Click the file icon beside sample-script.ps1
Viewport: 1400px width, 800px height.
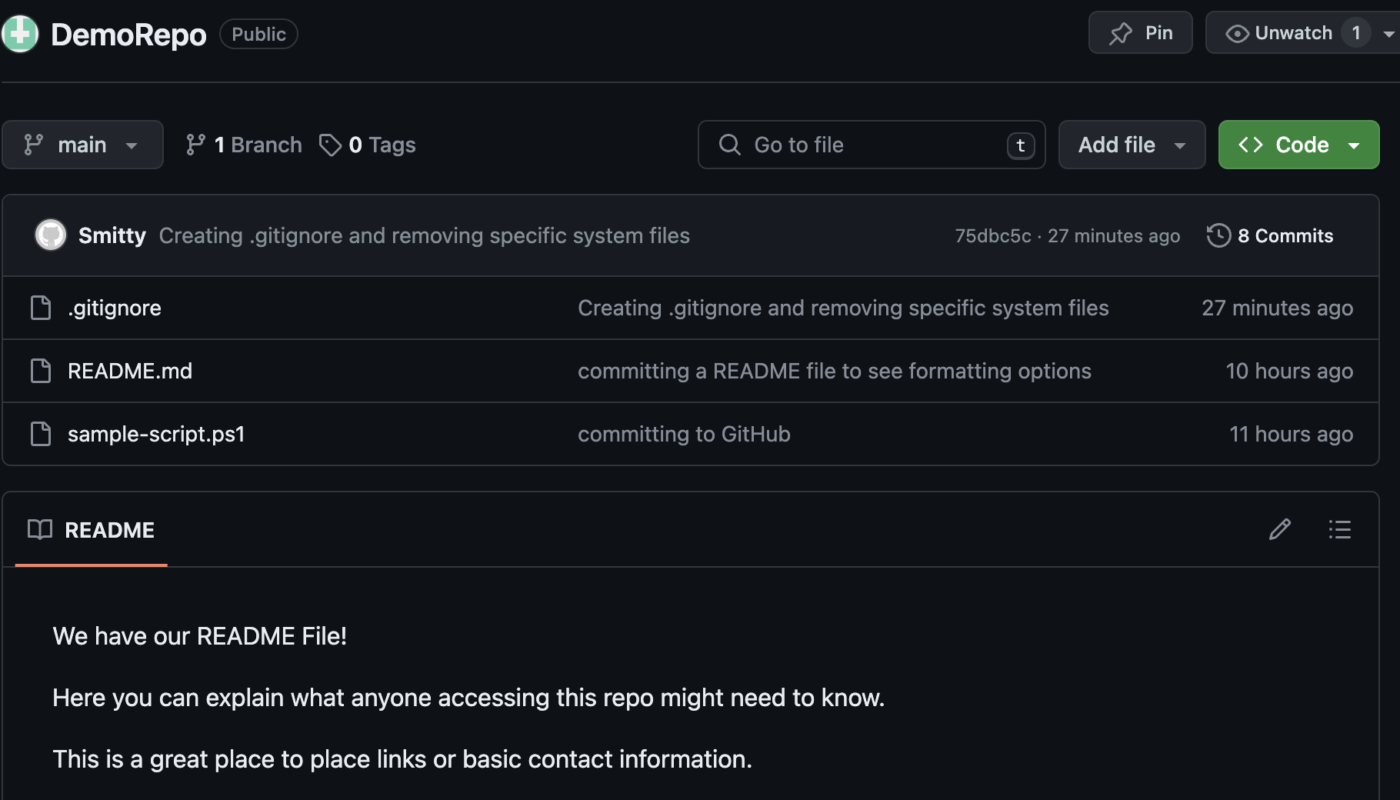tap(40, 434)
